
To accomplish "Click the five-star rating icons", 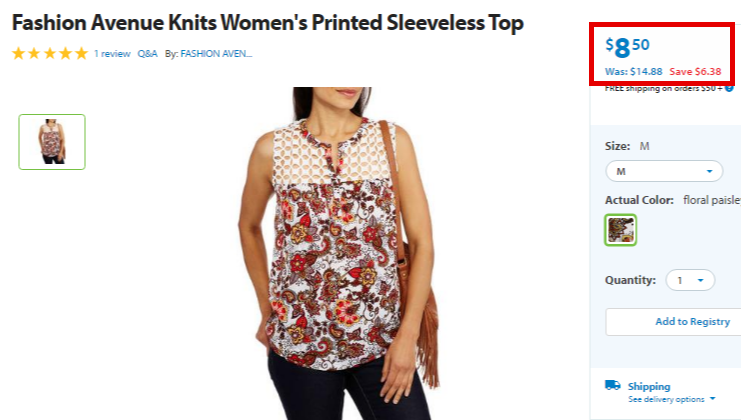I will (x=50, y=53).
